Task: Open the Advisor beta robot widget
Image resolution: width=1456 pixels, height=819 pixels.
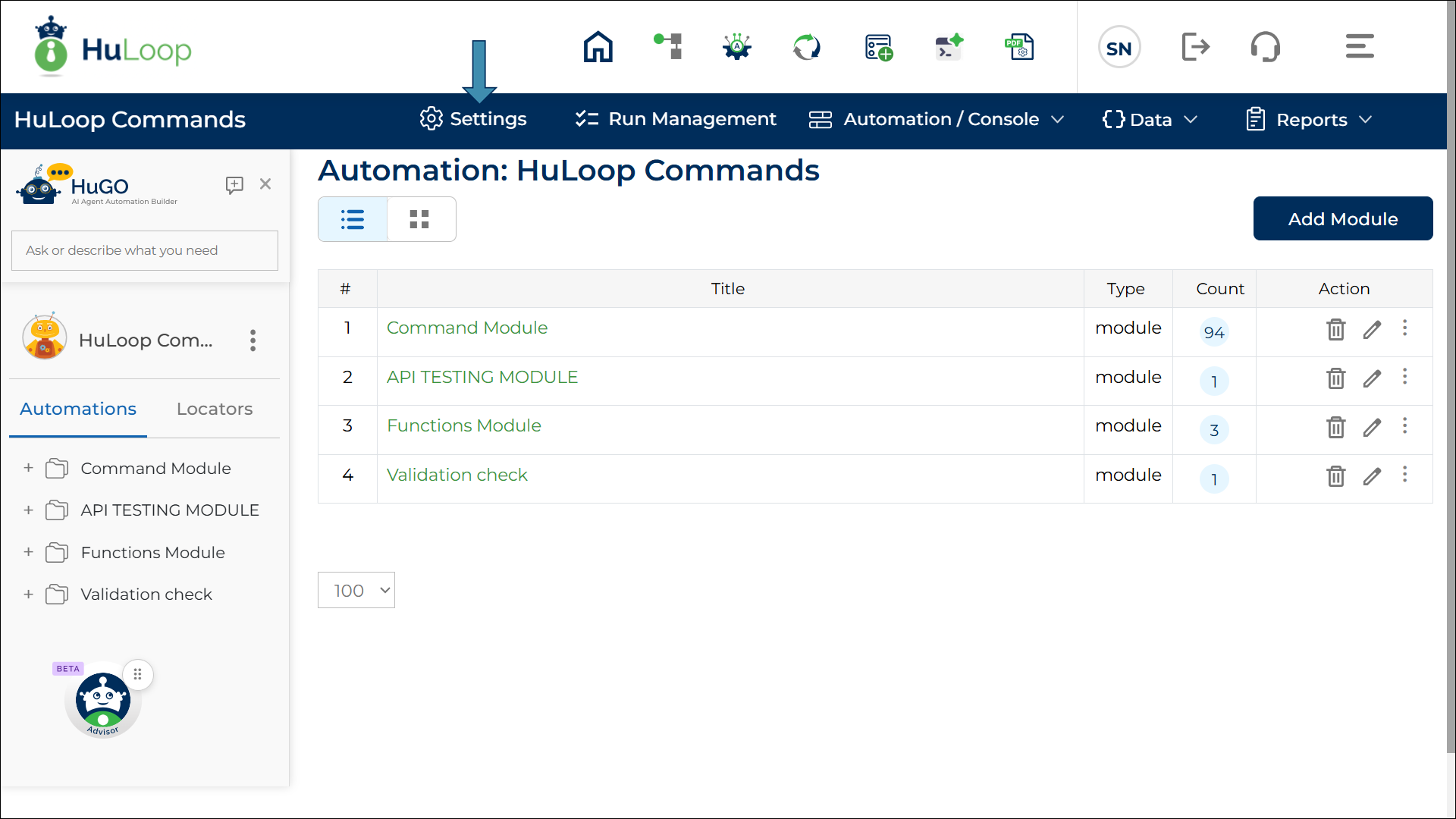Action: (102, 702)
